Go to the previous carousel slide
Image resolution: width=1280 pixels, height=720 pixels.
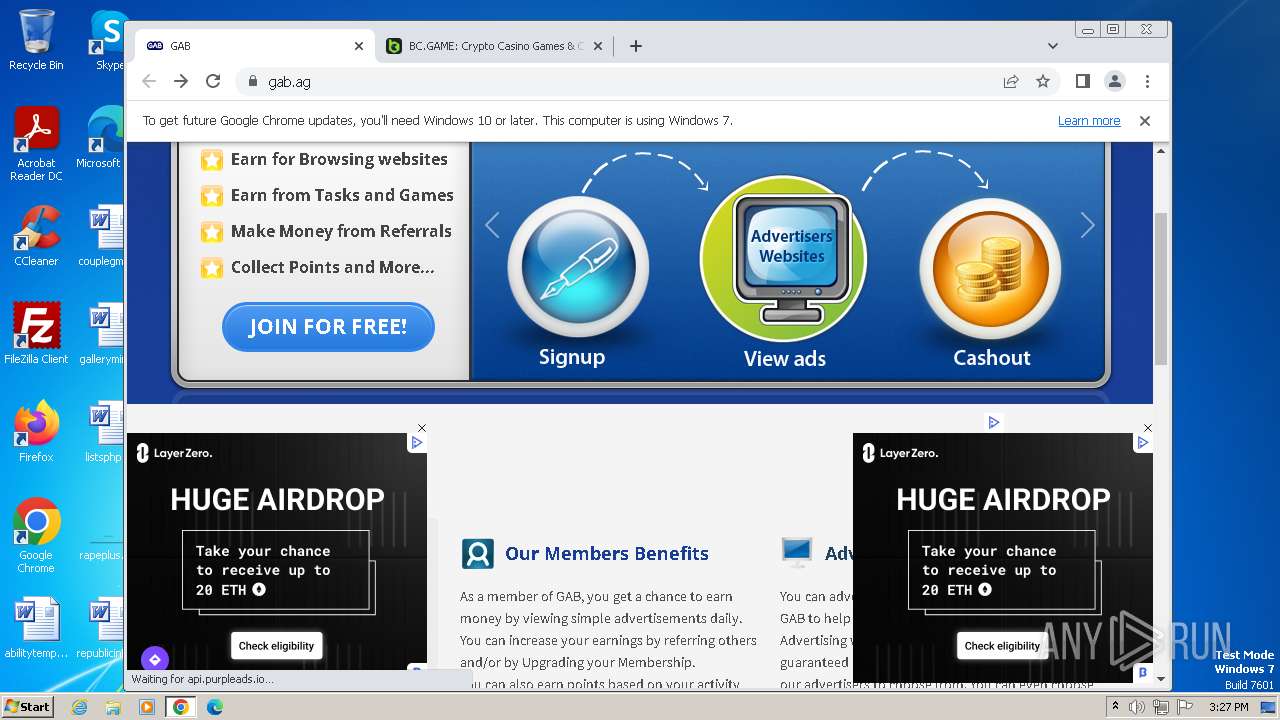click(x=492, y=225)
